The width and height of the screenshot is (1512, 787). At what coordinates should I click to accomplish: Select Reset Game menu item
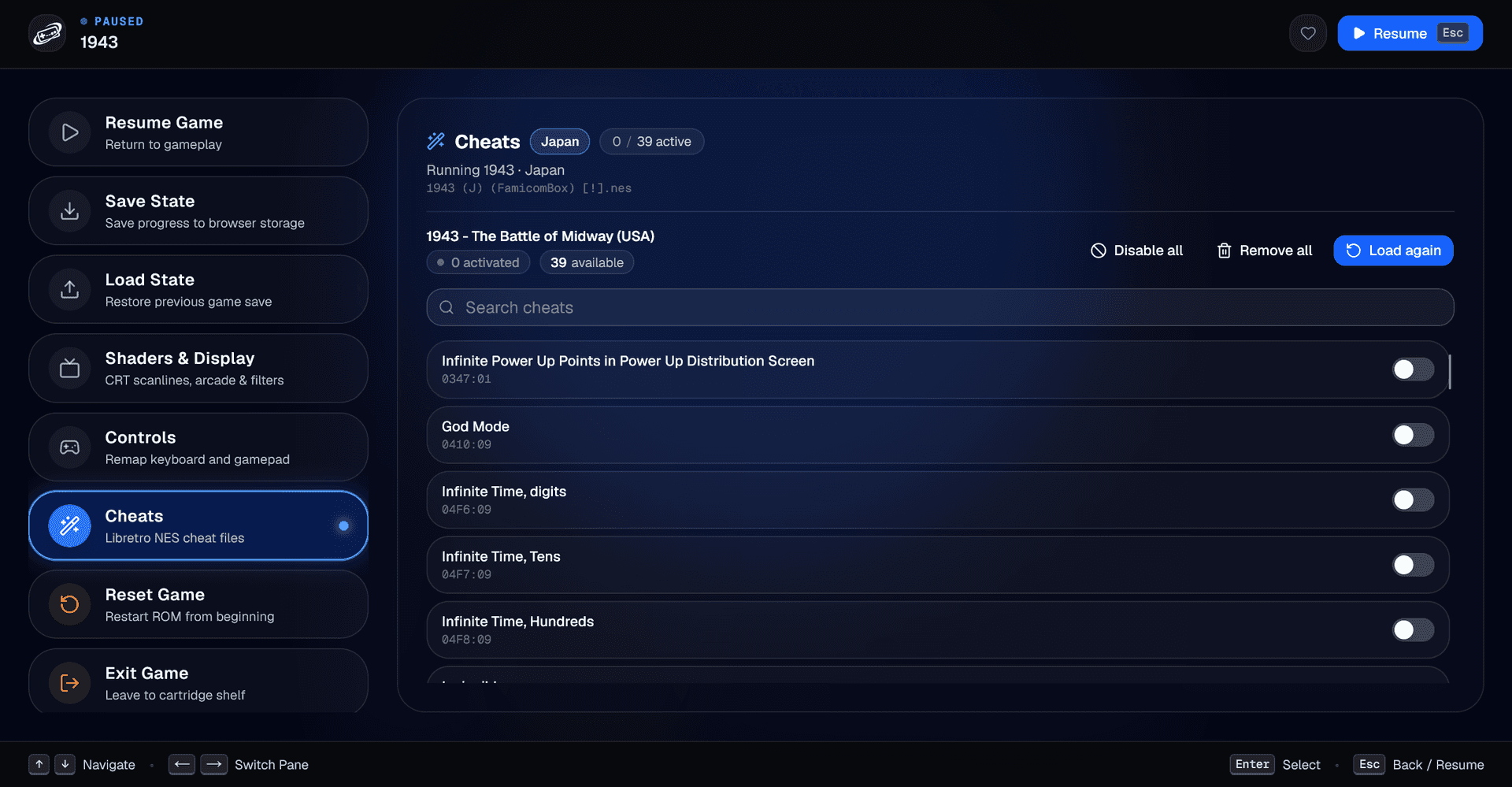coord(198,604)
